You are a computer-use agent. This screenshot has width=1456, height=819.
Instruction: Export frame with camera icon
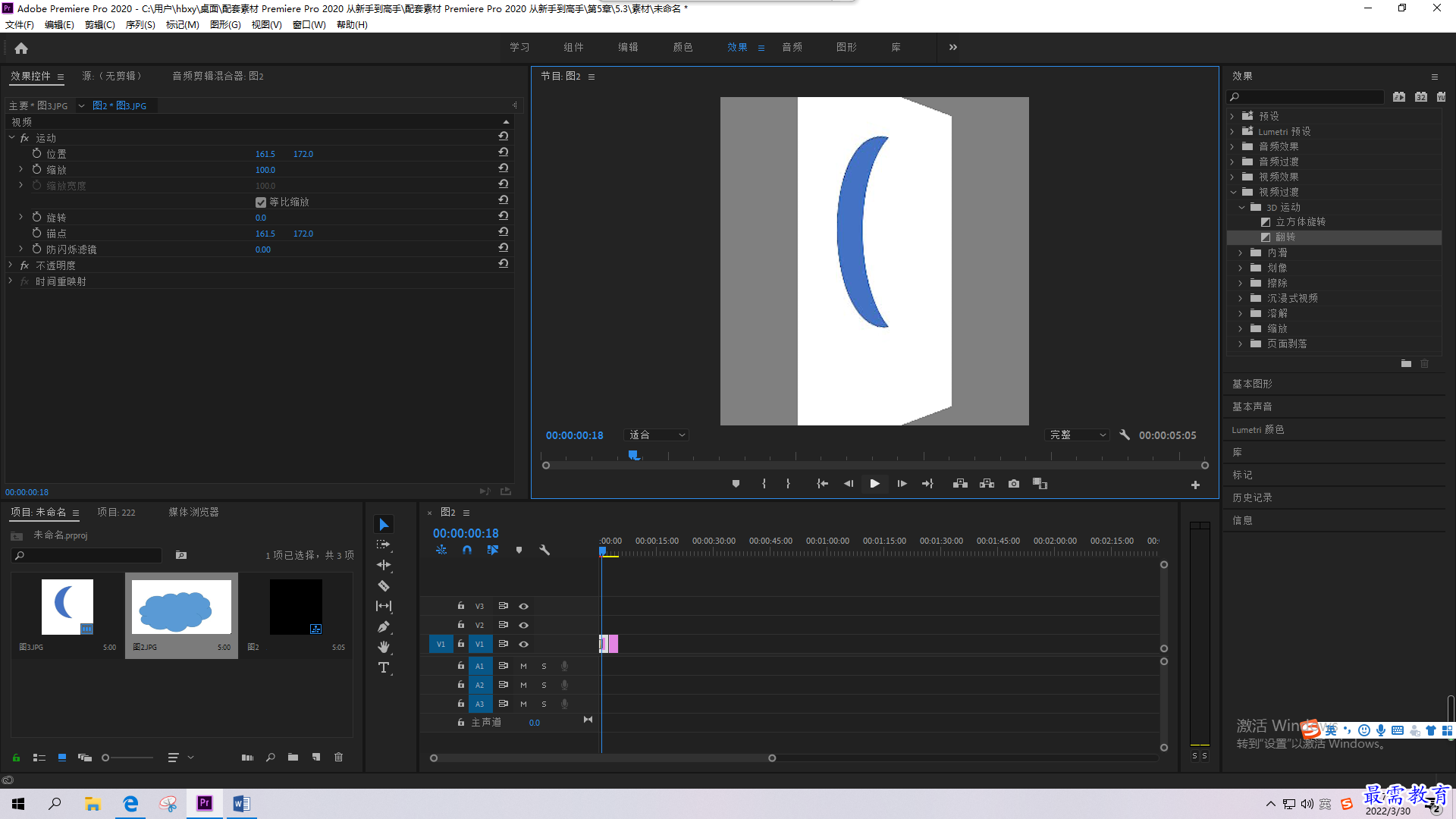coord(1014,484)
